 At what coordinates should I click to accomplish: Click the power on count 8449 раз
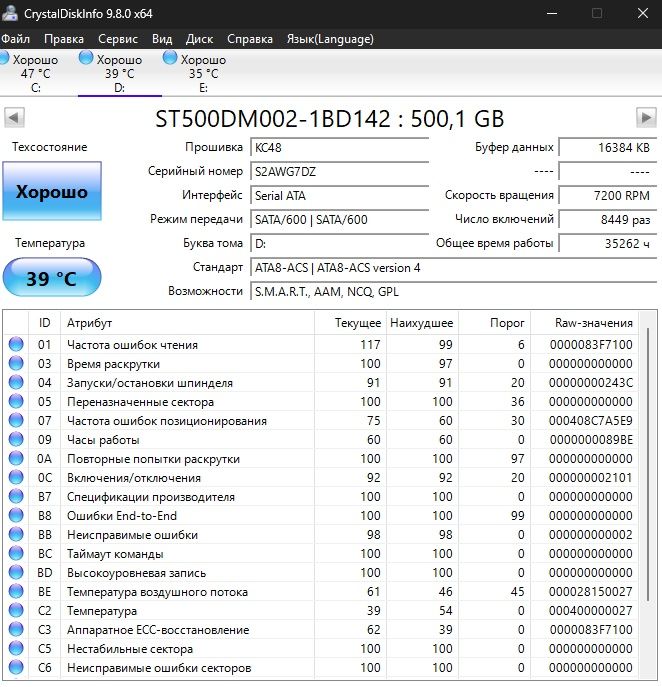[x=608, y=220]
